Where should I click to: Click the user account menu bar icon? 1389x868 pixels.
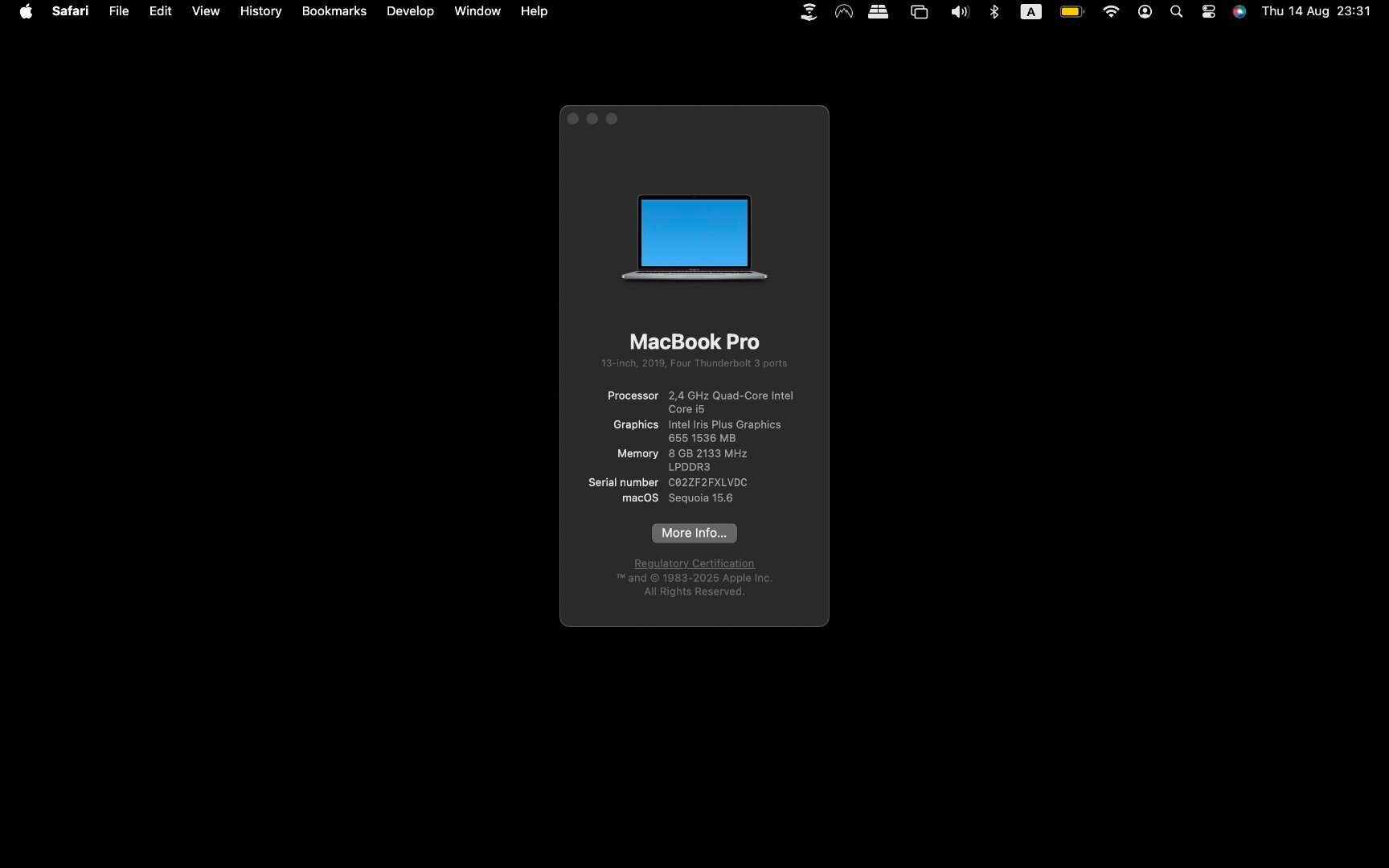click(1145, 11)
